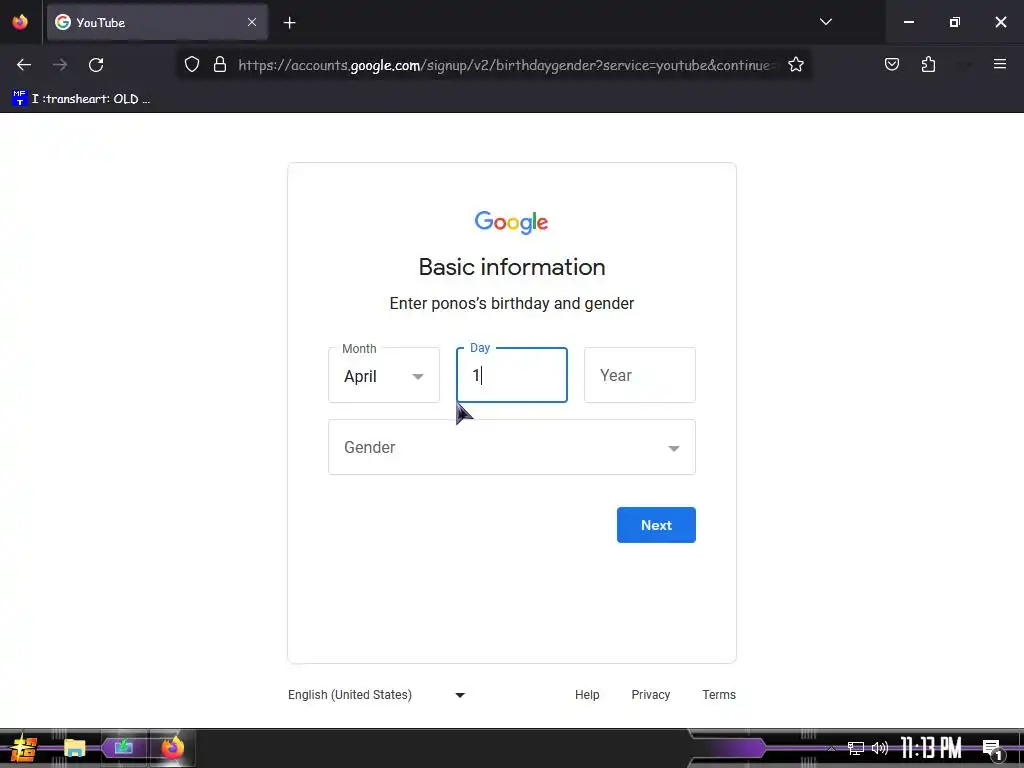Close the YouTube tab
The width and height of the screenshot is (1024, 768).
tap(251, 22)
